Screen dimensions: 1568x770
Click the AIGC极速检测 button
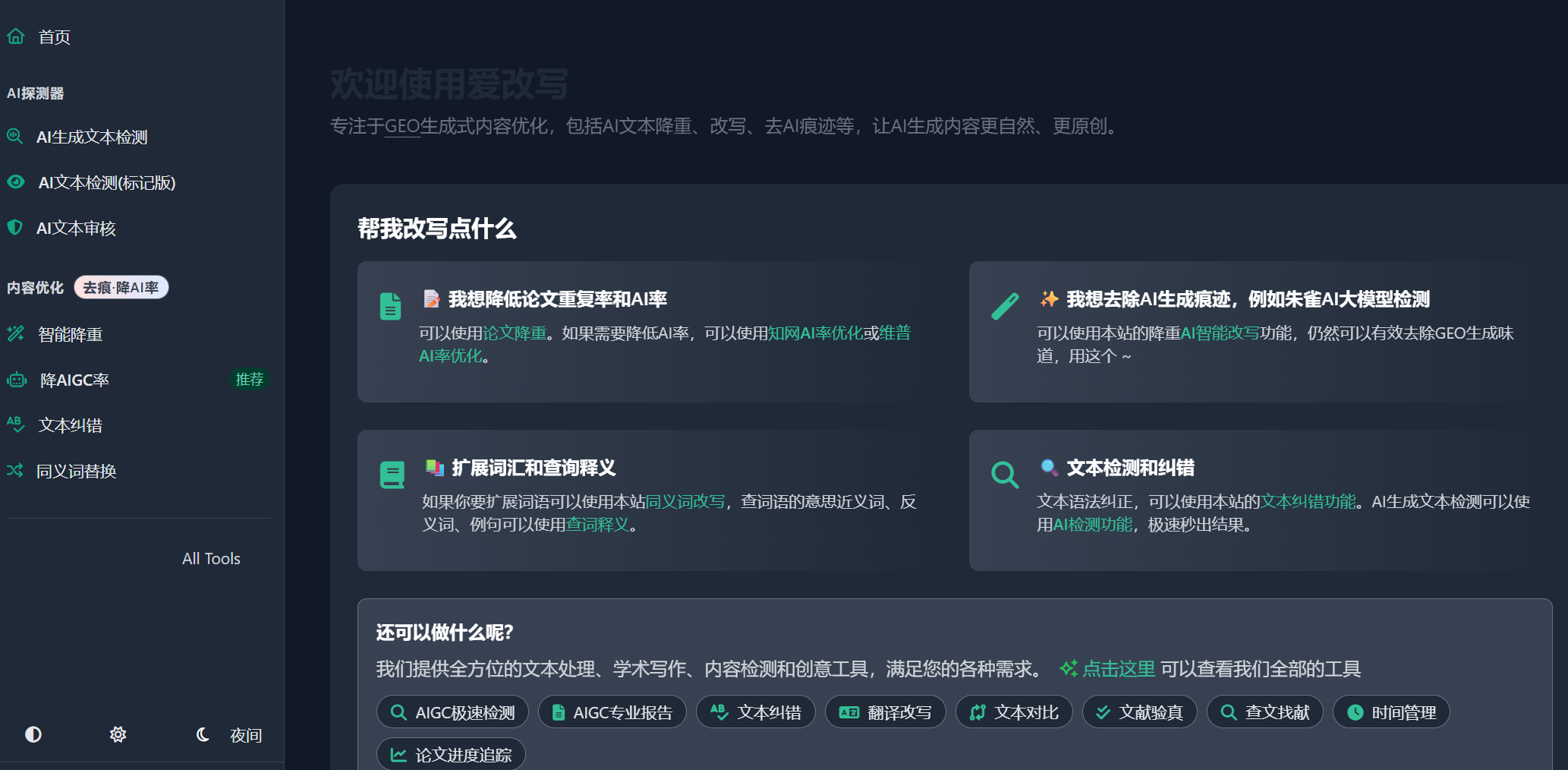[x=452, y=712]
